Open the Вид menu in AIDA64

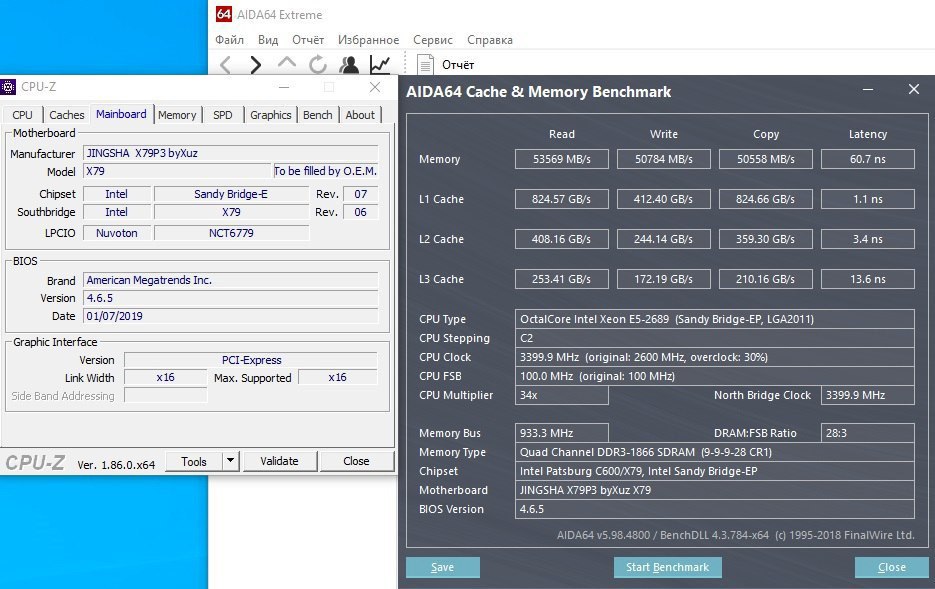(268, 40)
